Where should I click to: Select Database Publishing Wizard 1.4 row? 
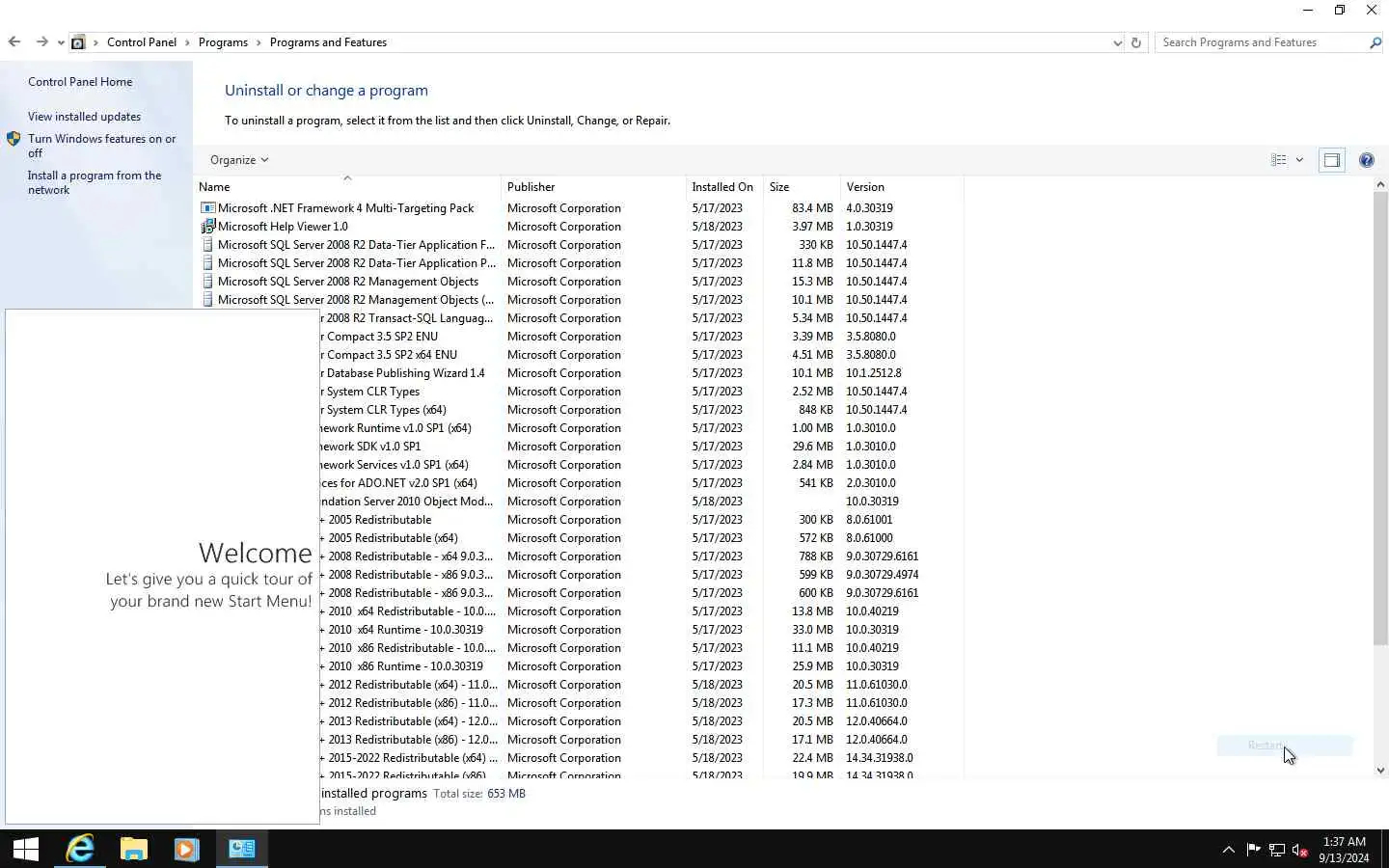pyautogui.click(x=641, y=373)
